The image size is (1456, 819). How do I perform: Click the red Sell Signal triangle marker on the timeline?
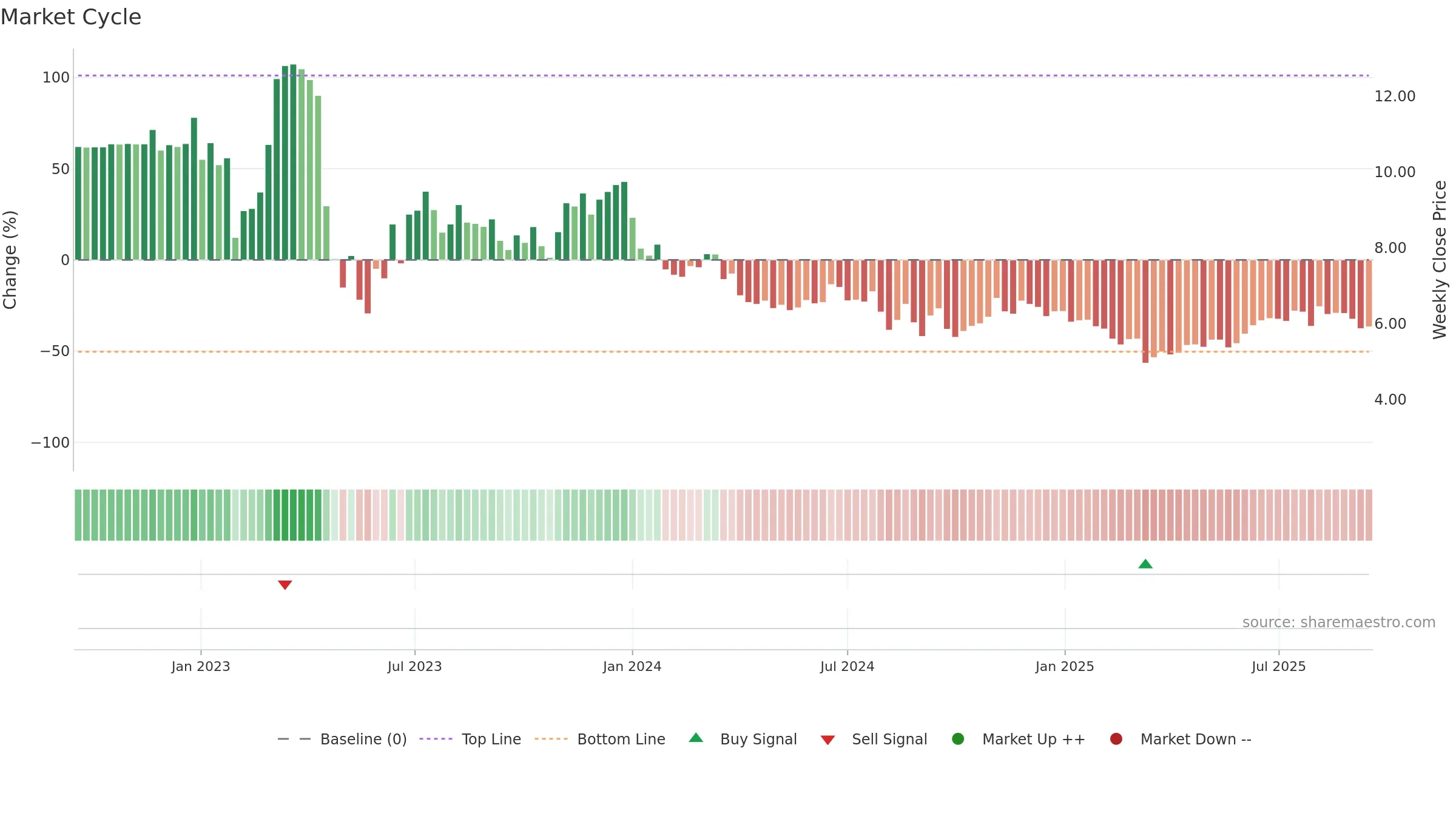point(285,585)
